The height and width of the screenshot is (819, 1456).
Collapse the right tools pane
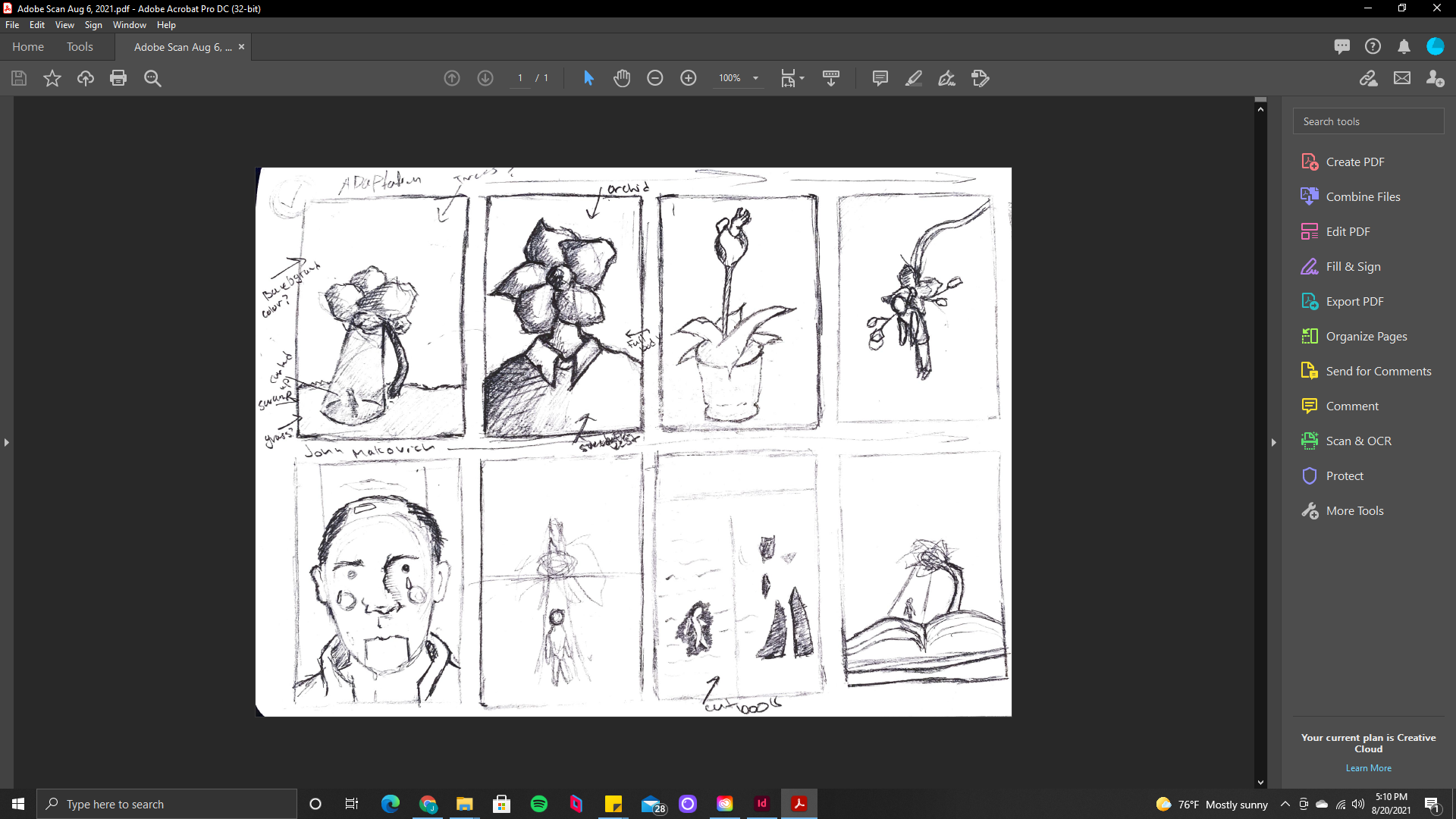click(x=1274, y=442)
